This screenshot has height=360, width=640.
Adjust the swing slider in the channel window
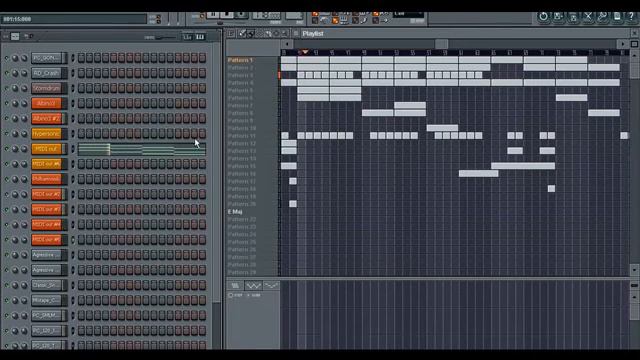point(165,38)
